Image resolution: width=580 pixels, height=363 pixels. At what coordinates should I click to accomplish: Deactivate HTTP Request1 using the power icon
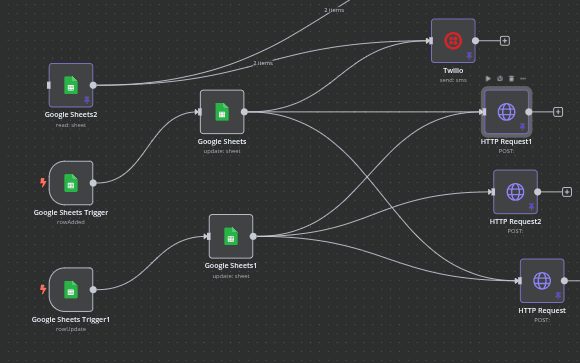click(x=500, y=78)
